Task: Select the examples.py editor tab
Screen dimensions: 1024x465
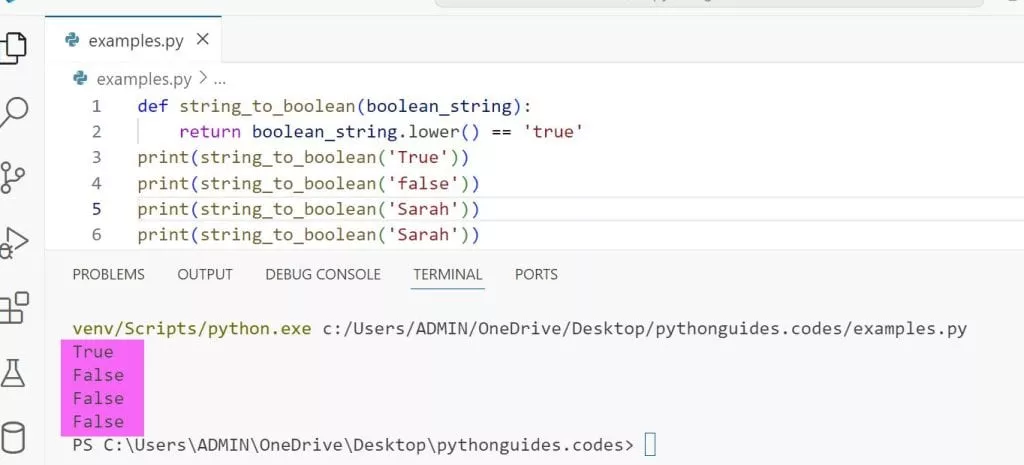Action: (x=134, y=41)
